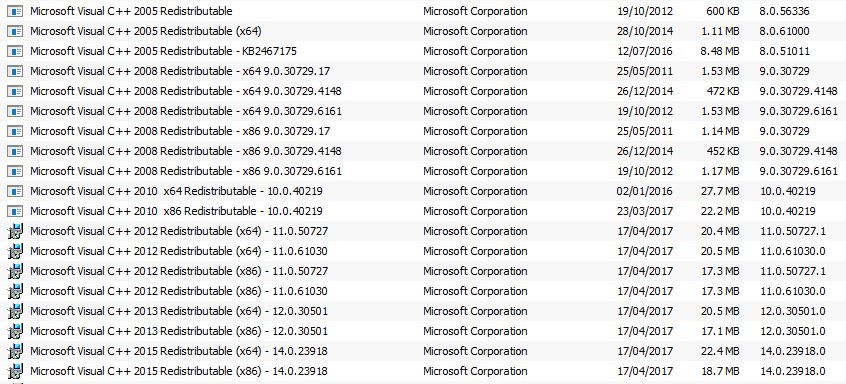846x384 pixels.
Task: Select 2008 Redistributable - x86 9.0.30729.4148 name
Action: 186,151
